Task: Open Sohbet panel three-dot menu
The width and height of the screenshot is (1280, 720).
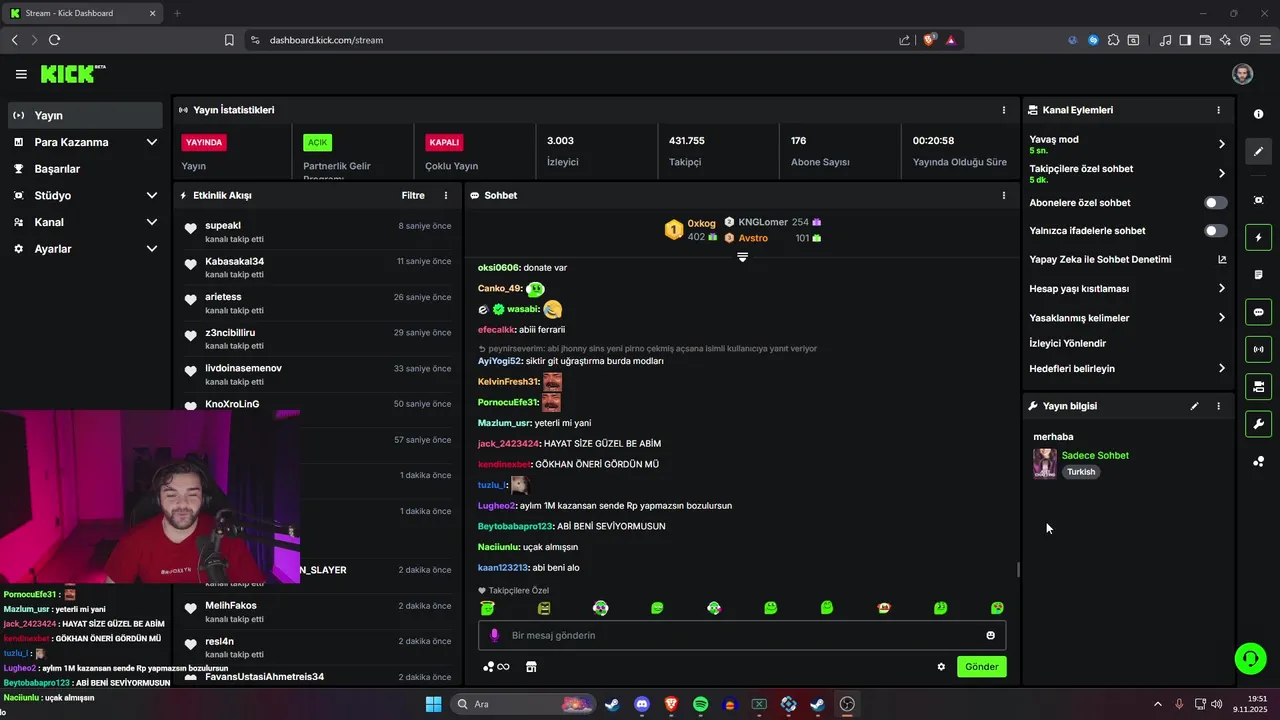Action: 1004,196
